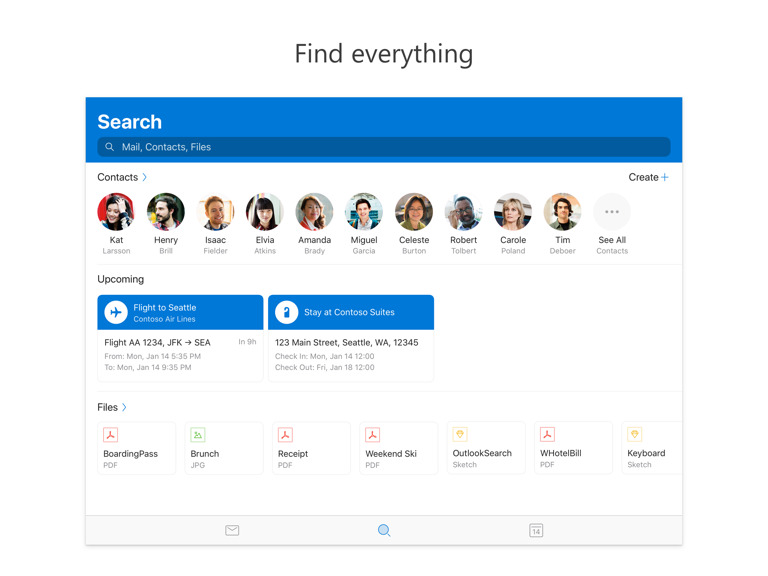This screenshot has height=576, width=768.
Task: Open Carole Poland's contact avatar
Action: pyautogui.click(x=513, y=212)
